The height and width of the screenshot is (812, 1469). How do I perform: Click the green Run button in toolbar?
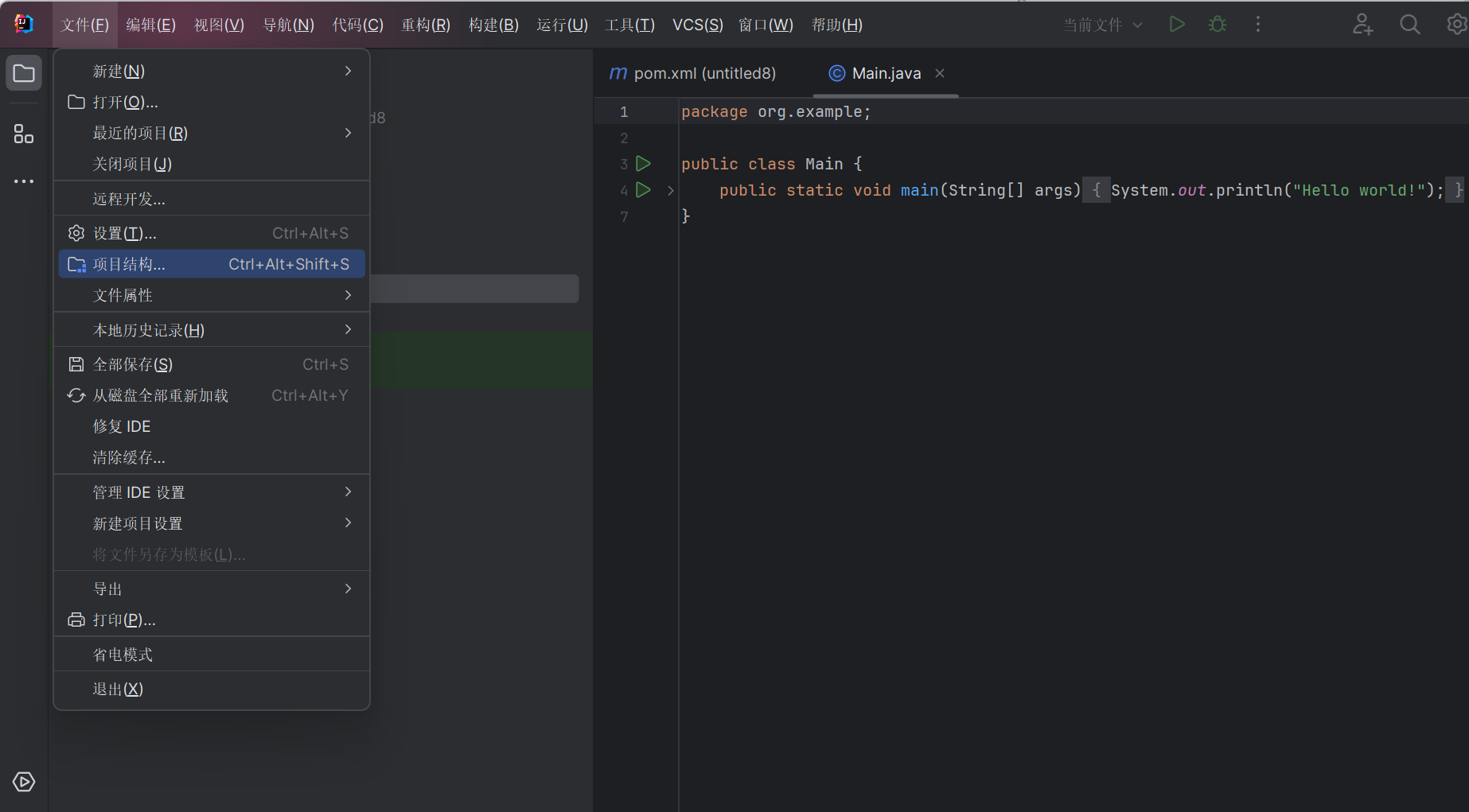click(x=1177, y=24)
